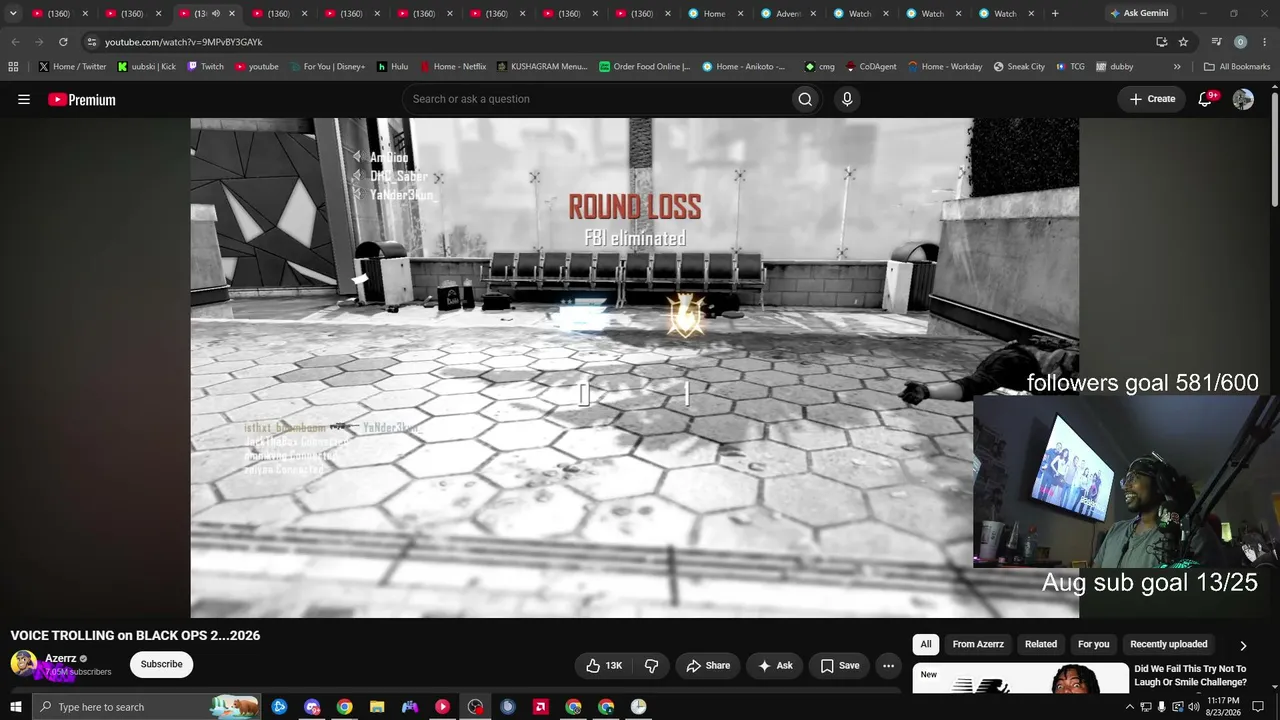Subscribe to the Azerrz channel
Screen dimensions: 1280x720
pyautogui.click(x=161, y=664)
